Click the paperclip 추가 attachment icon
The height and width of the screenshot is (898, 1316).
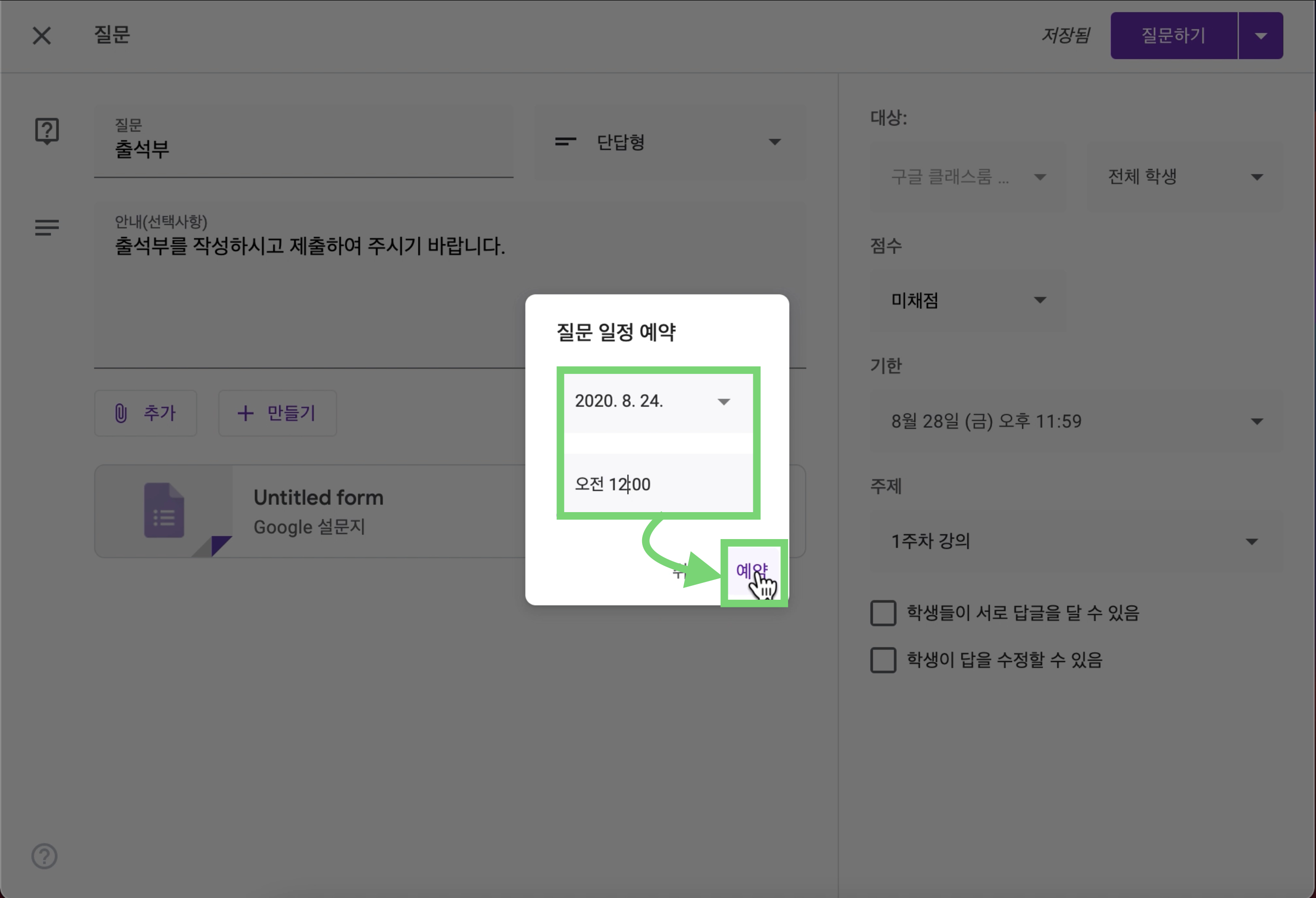120,413
